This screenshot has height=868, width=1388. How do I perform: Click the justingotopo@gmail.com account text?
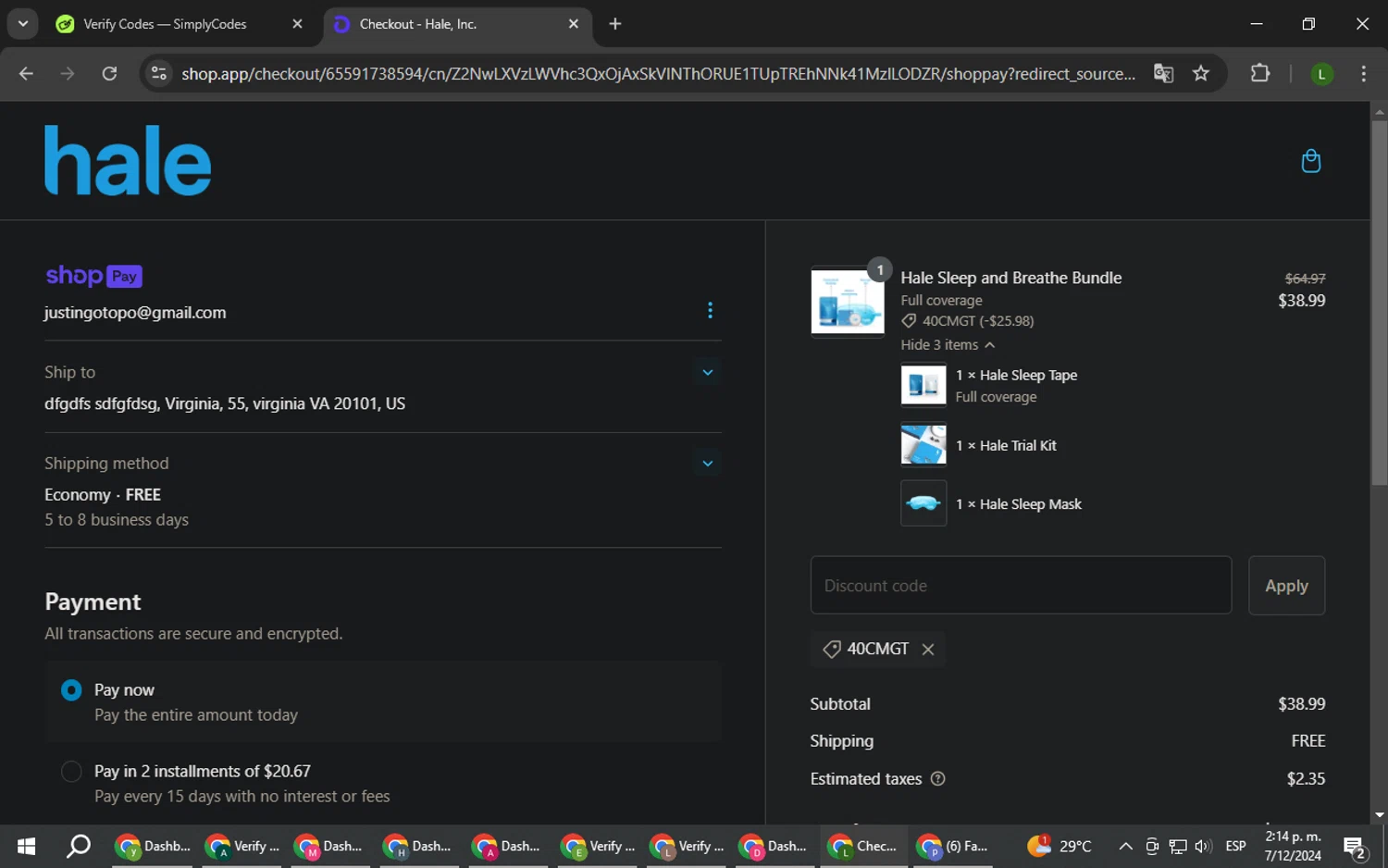(x=135, y=313)
